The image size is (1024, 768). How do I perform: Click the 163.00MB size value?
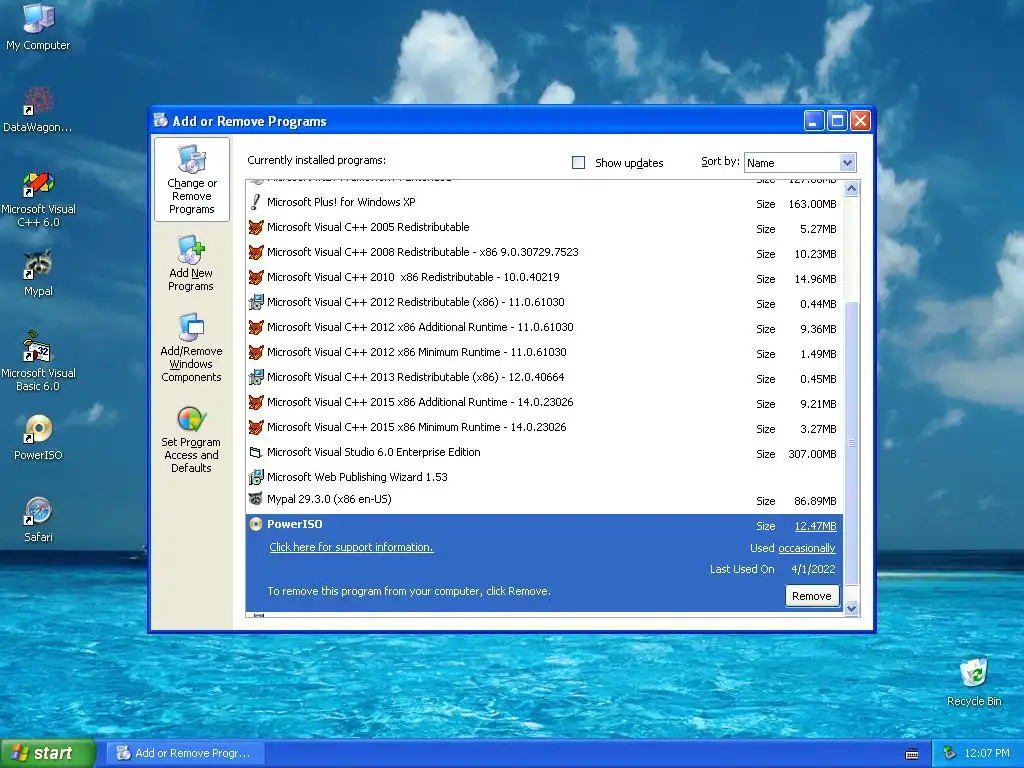coord(812,204)
